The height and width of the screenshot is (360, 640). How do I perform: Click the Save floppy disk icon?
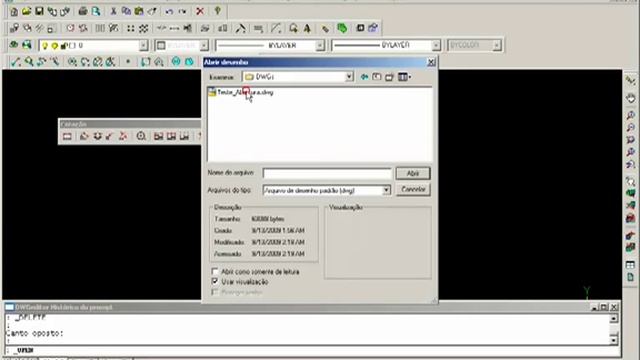pyautogui.click(x=39, y=11)
